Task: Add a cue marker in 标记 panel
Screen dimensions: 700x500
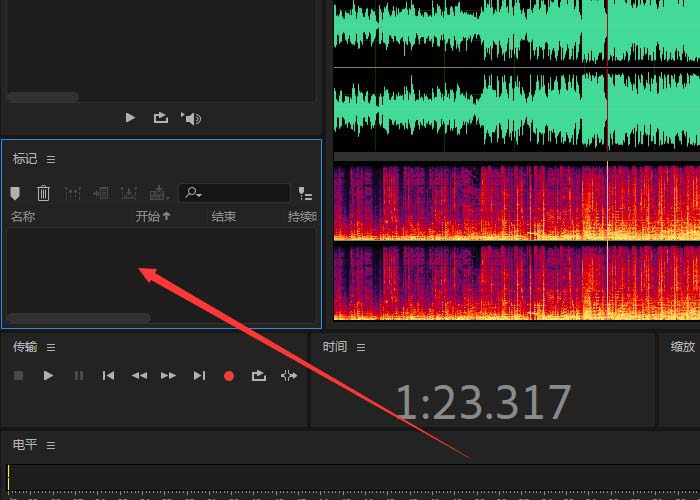Action: click(15, 193)
